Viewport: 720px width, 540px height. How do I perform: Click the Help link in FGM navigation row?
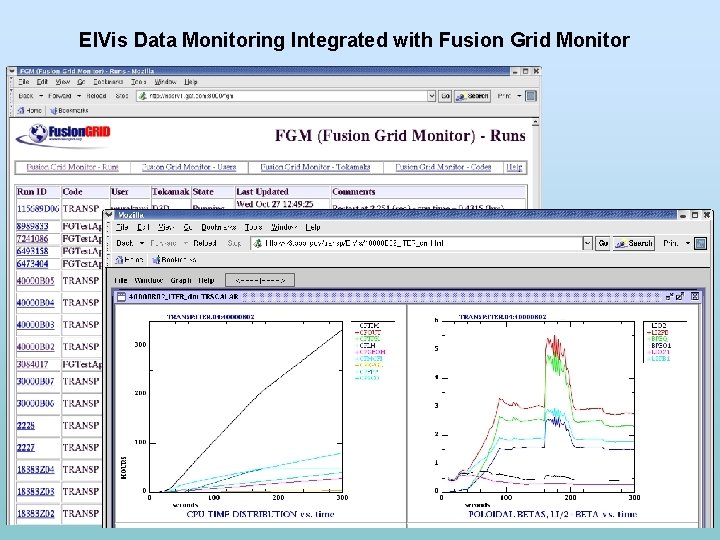(x=514, y=167)
